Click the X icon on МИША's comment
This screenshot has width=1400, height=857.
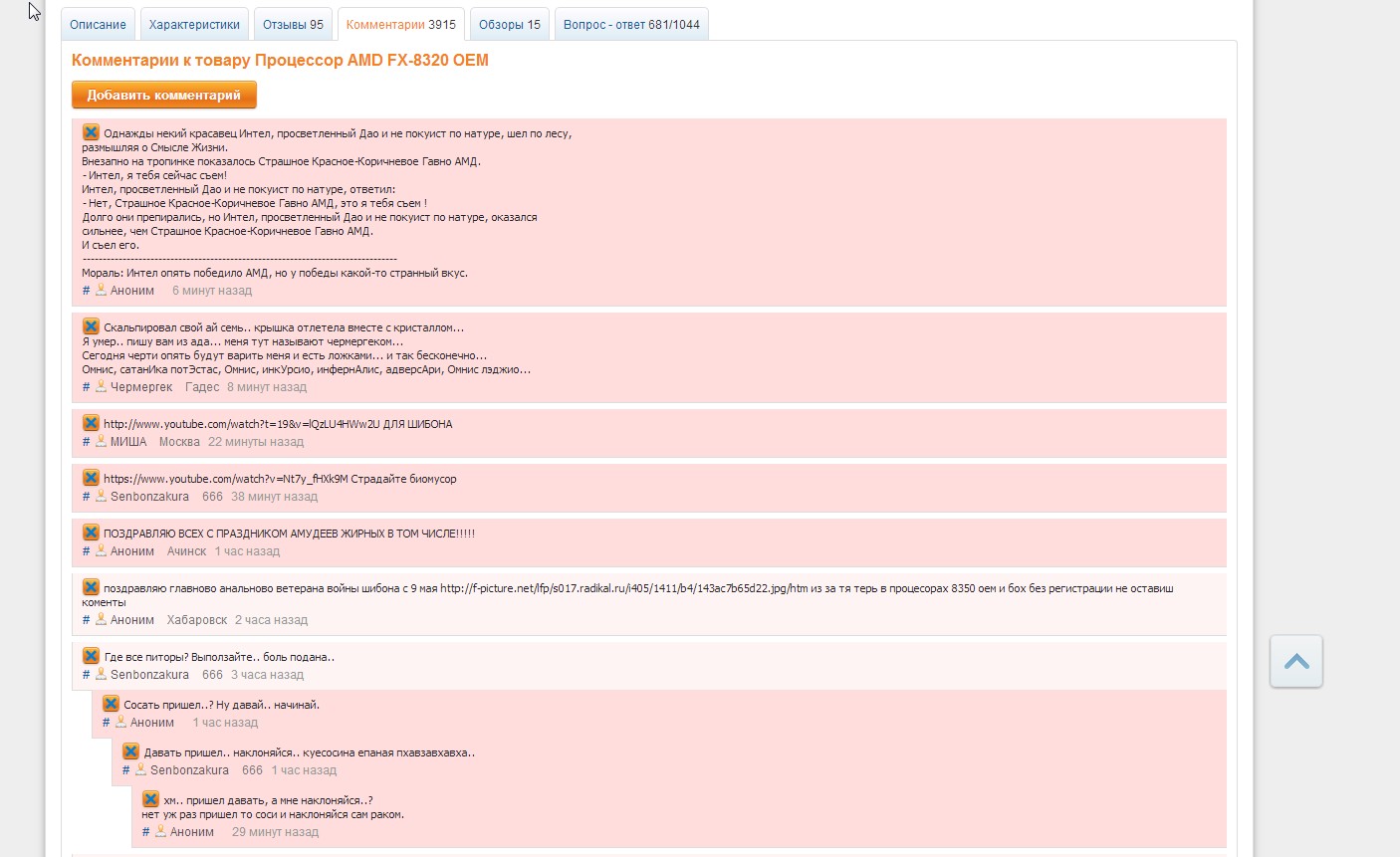[x=91, y=423]
